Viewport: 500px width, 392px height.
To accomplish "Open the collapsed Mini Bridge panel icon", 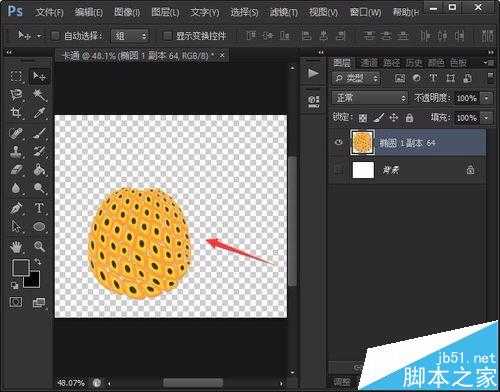I will point(313,101).
